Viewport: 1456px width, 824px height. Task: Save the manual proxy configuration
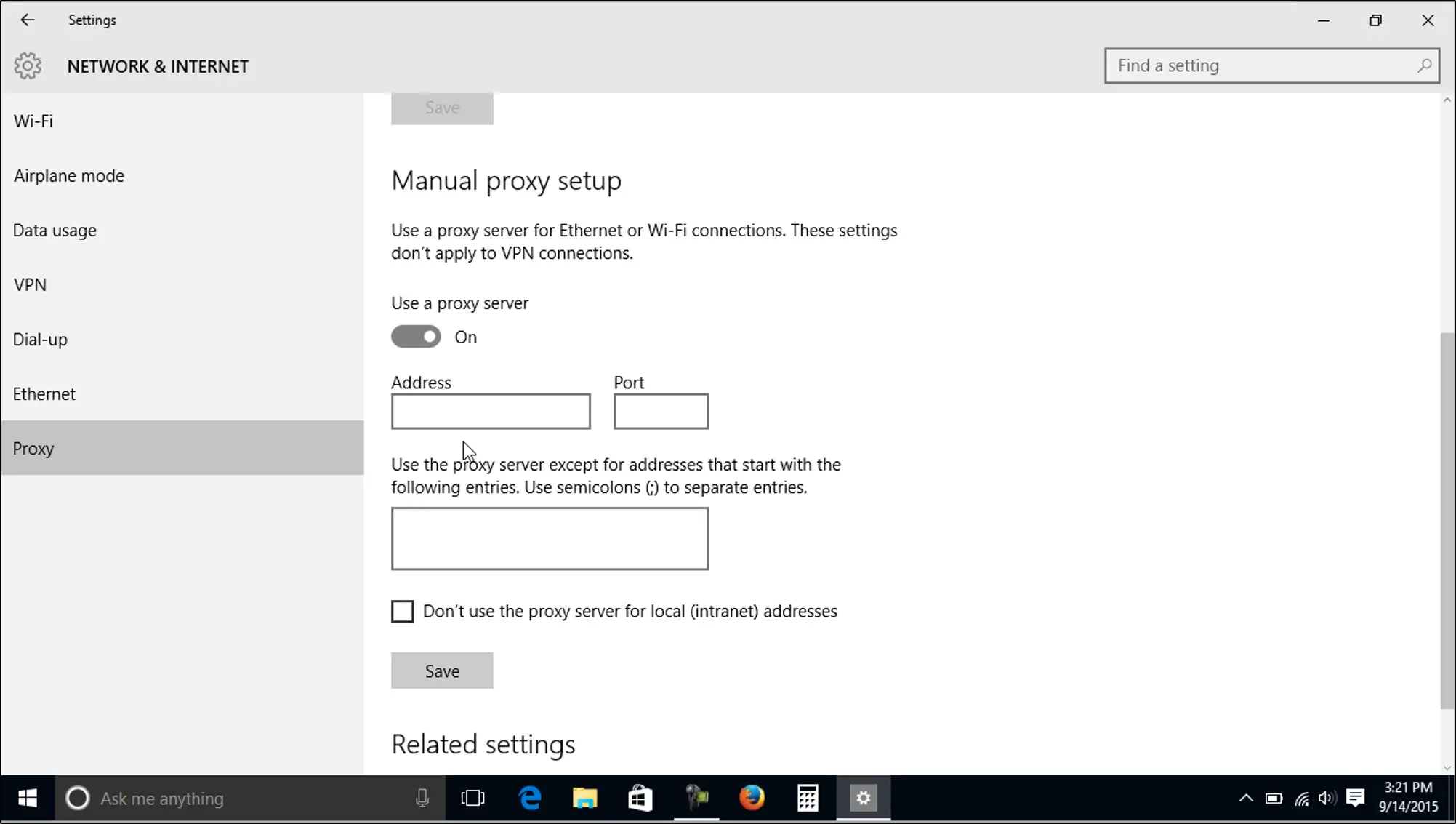442,670
